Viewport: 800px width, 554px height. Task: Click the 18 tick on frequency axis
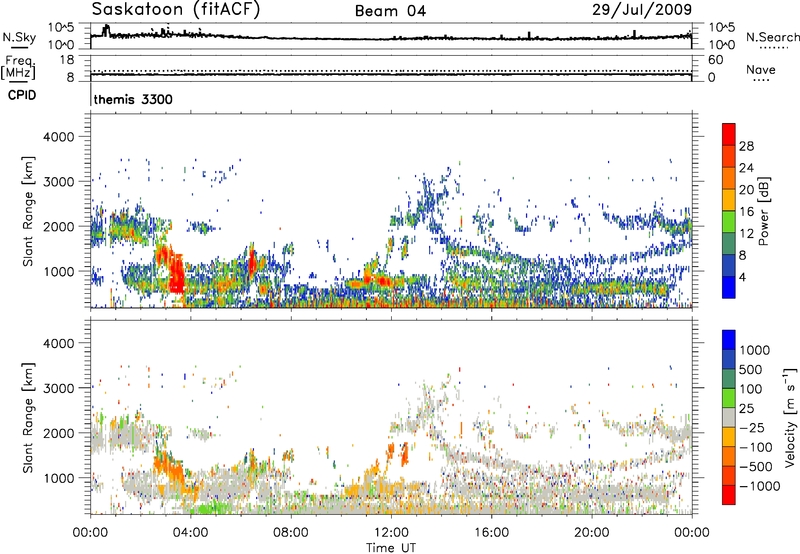click(x=67, y=60)
